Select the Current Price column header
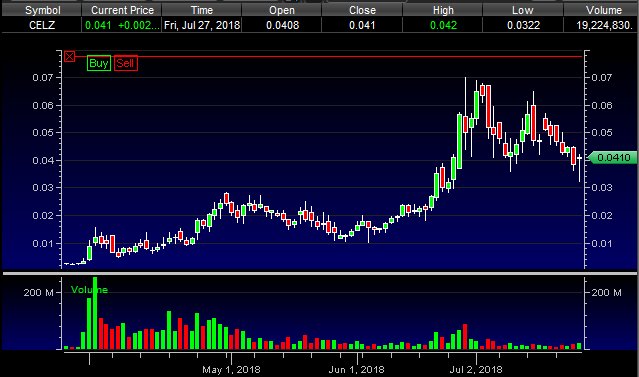 tap(122, 10)
